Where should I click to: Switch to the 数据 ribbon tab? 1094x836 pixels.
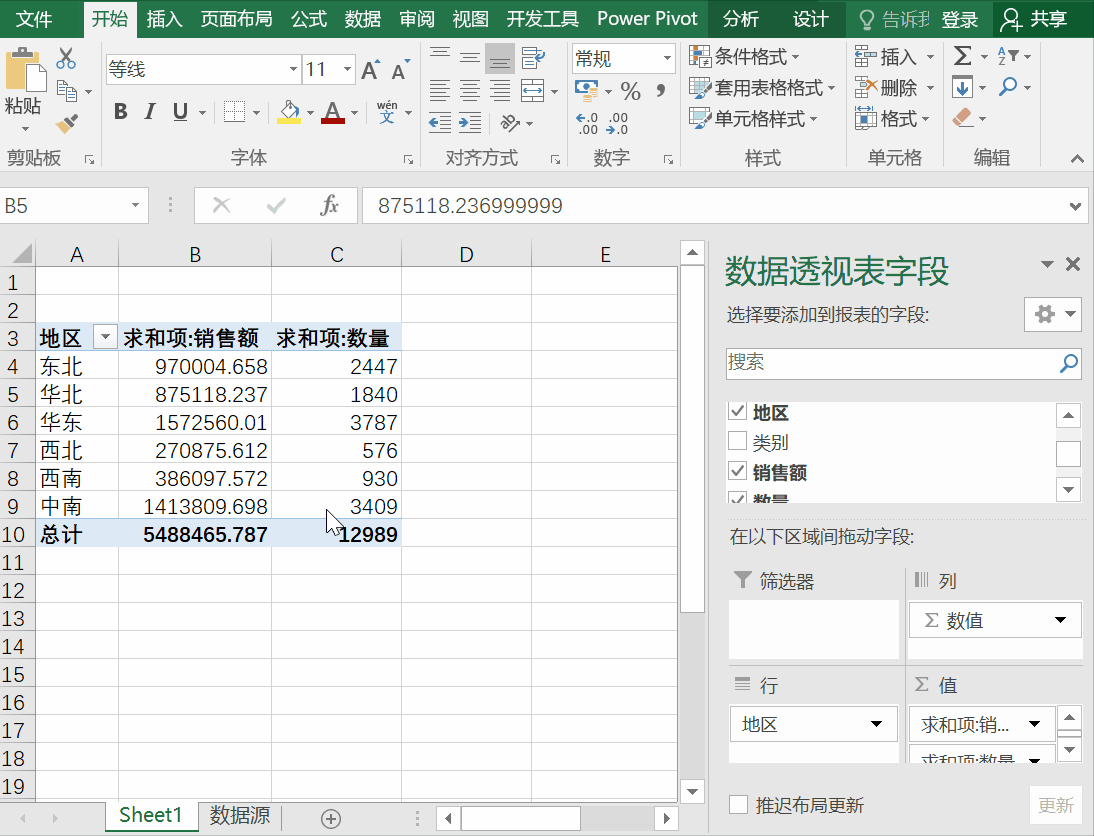[363, 19]
